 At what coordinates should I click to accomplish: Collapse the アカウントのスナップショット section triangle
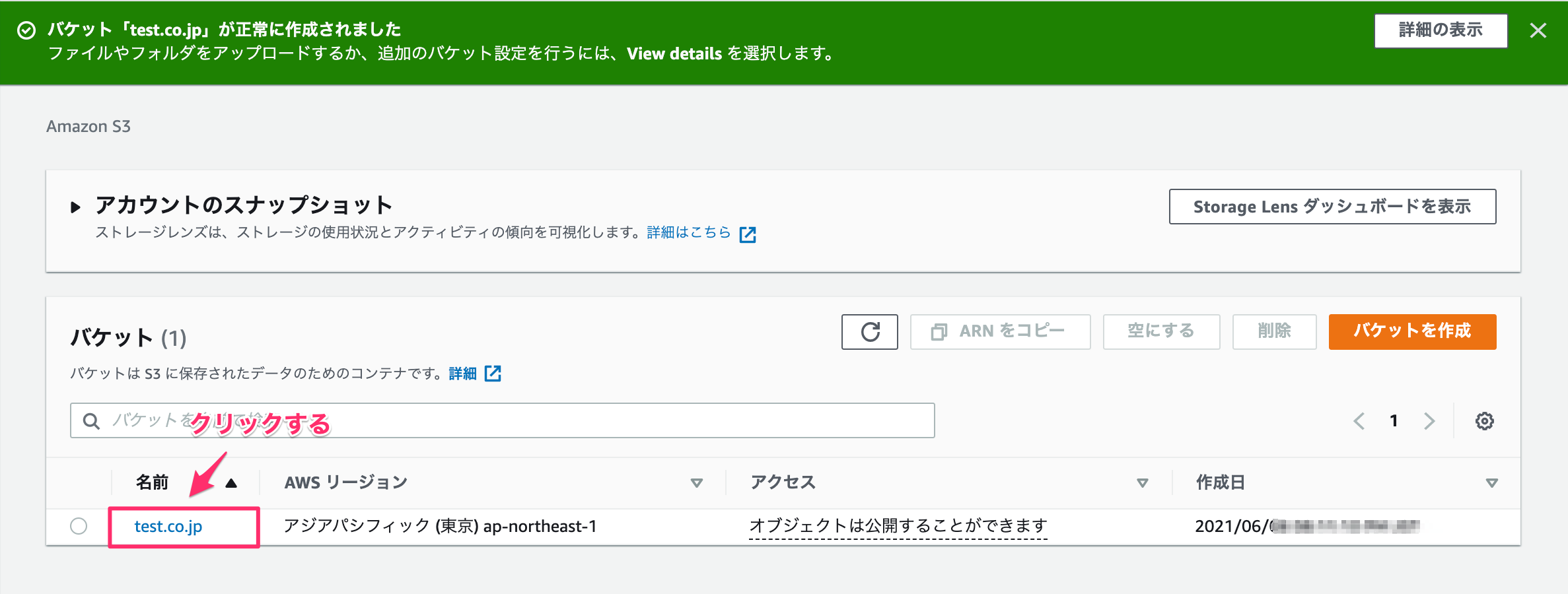[75, 205]
